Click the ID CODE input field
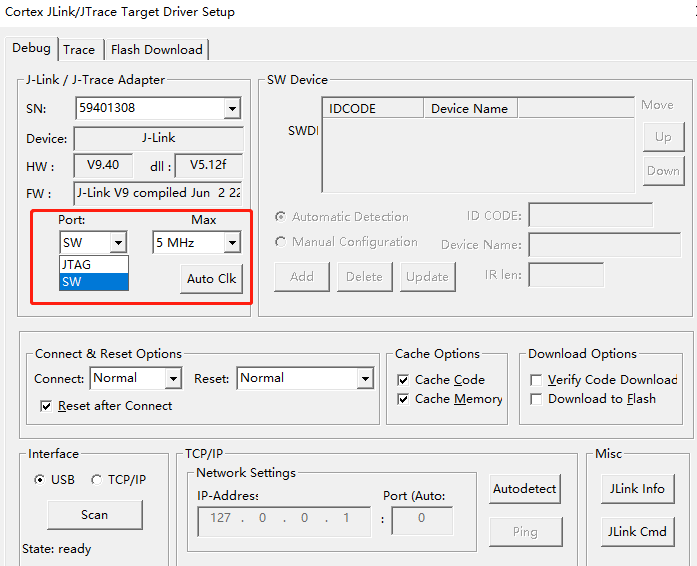This screenshot has height=566, width=697. point(590,215)
